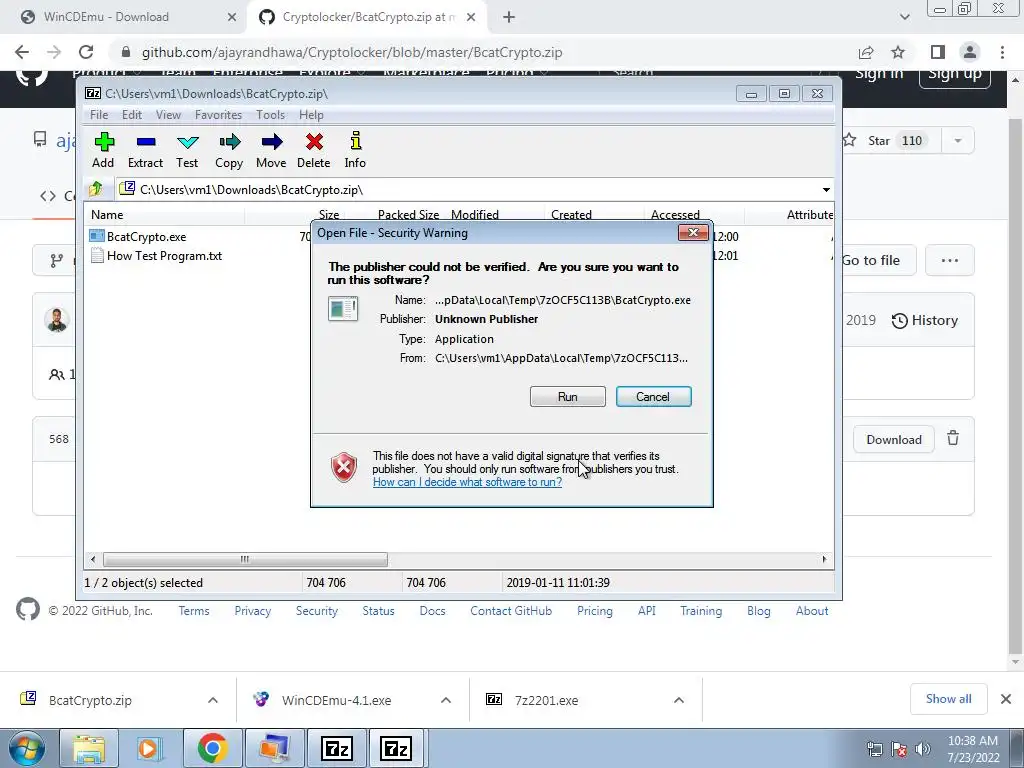Close the Security Warning dialog with X
This screenshot has height=768, width=1024.
[693, 232]
